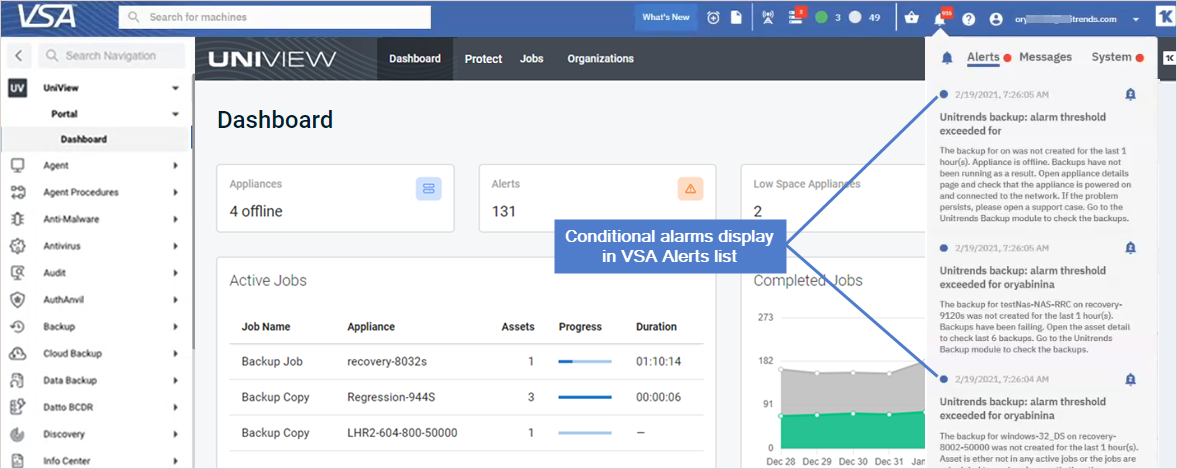The image size is (1177, 469).
Task: Open the What's New button
Action: (x=666, y=17)
